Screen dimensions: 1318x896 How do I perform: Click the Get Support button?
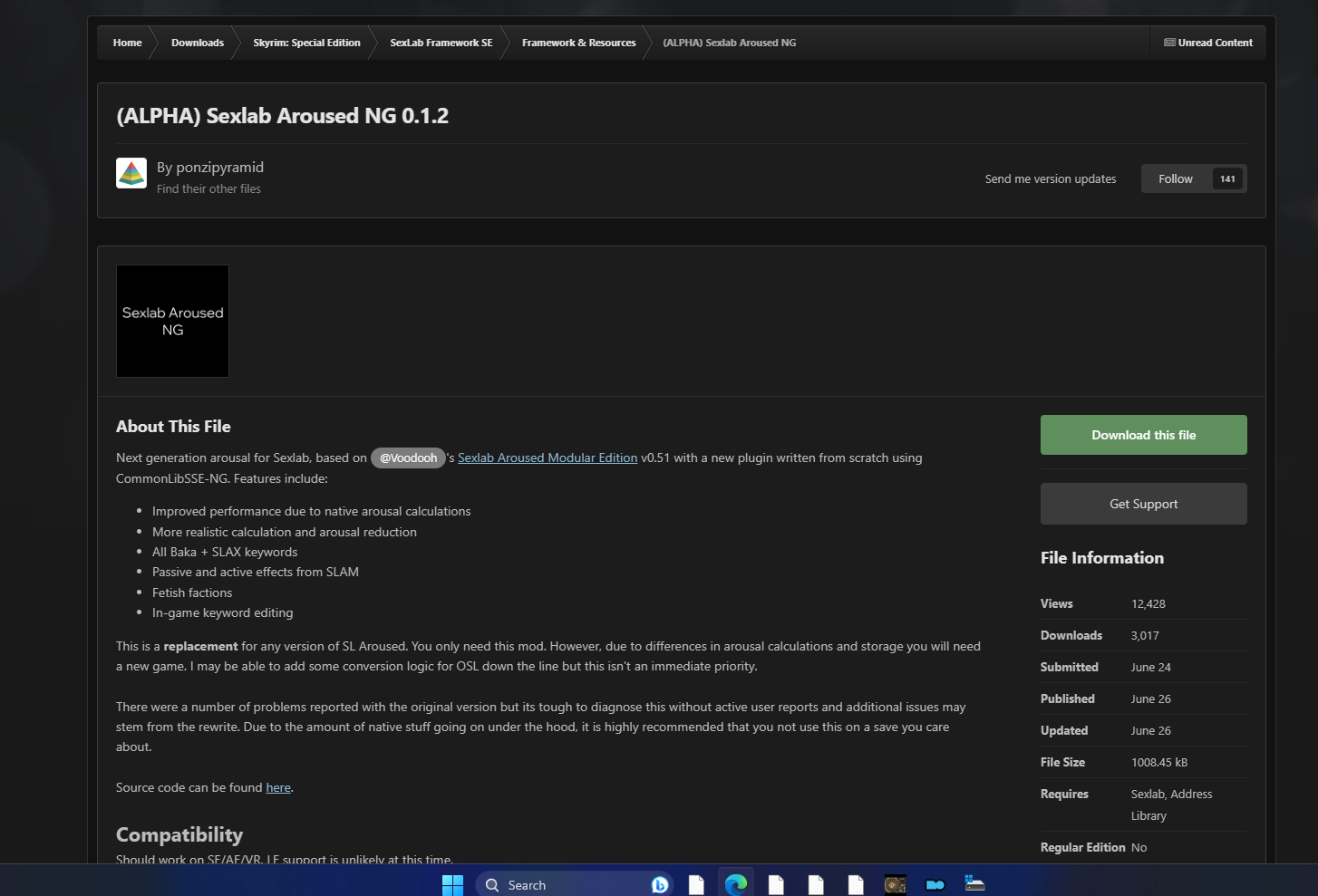1144,504
